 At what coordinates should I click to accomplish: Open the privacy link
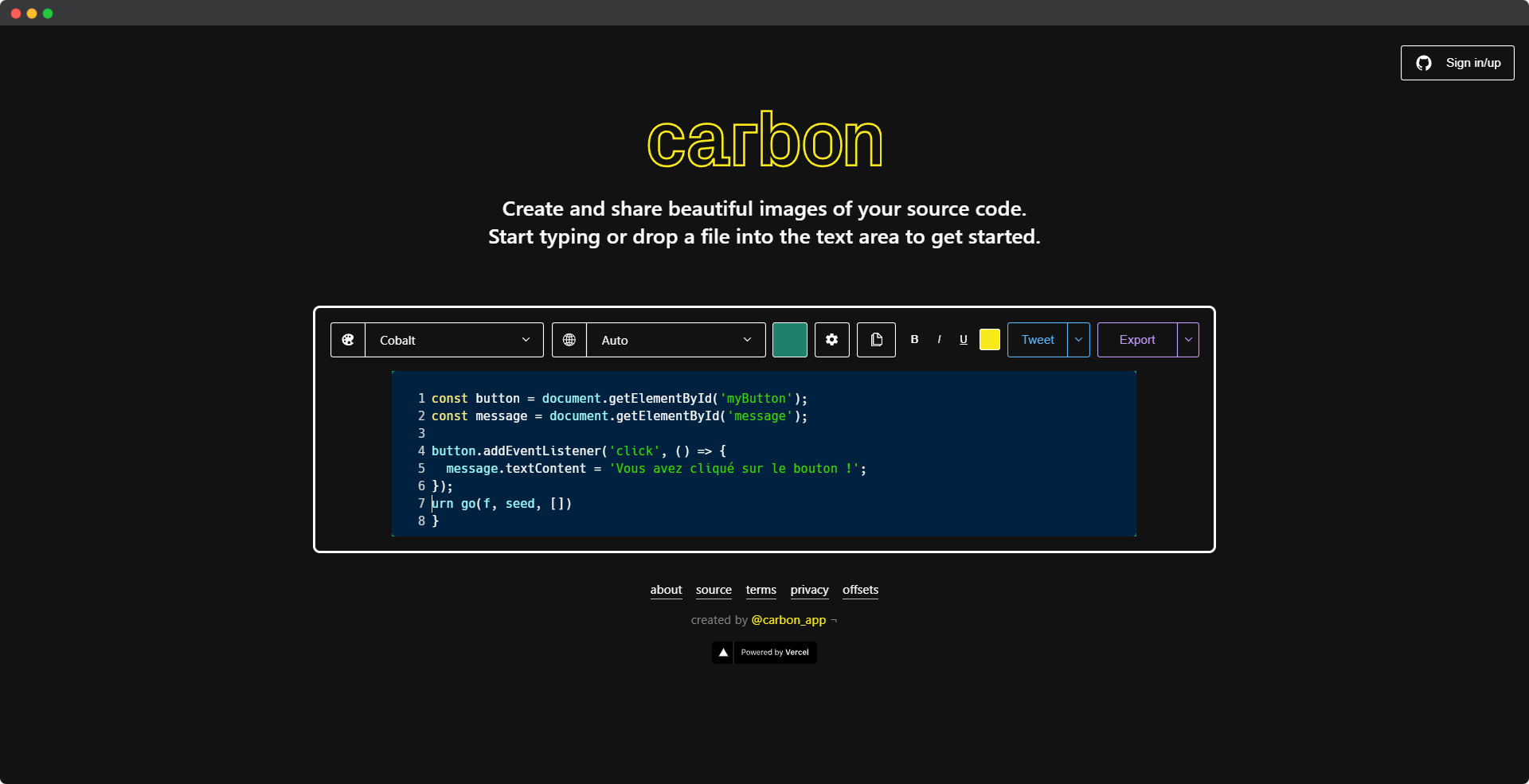coord(809,590)
